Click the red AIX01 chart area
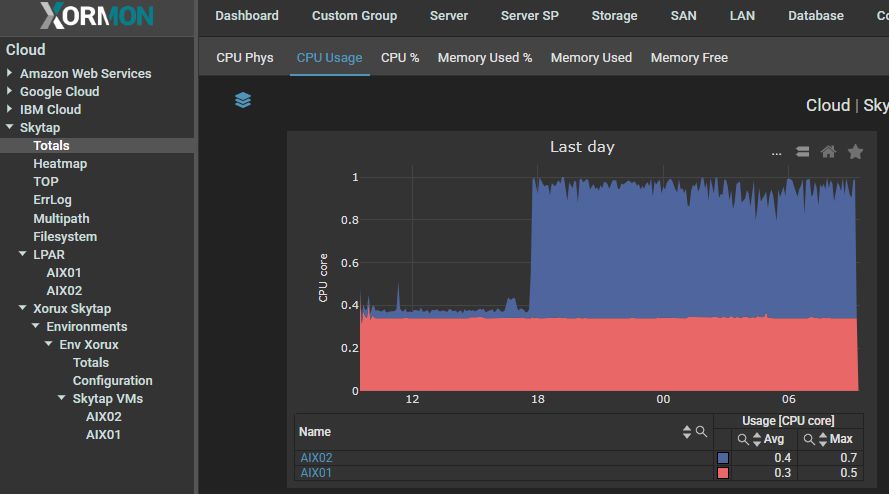Viewport: 889px width, 494px height. pos(609,354)
